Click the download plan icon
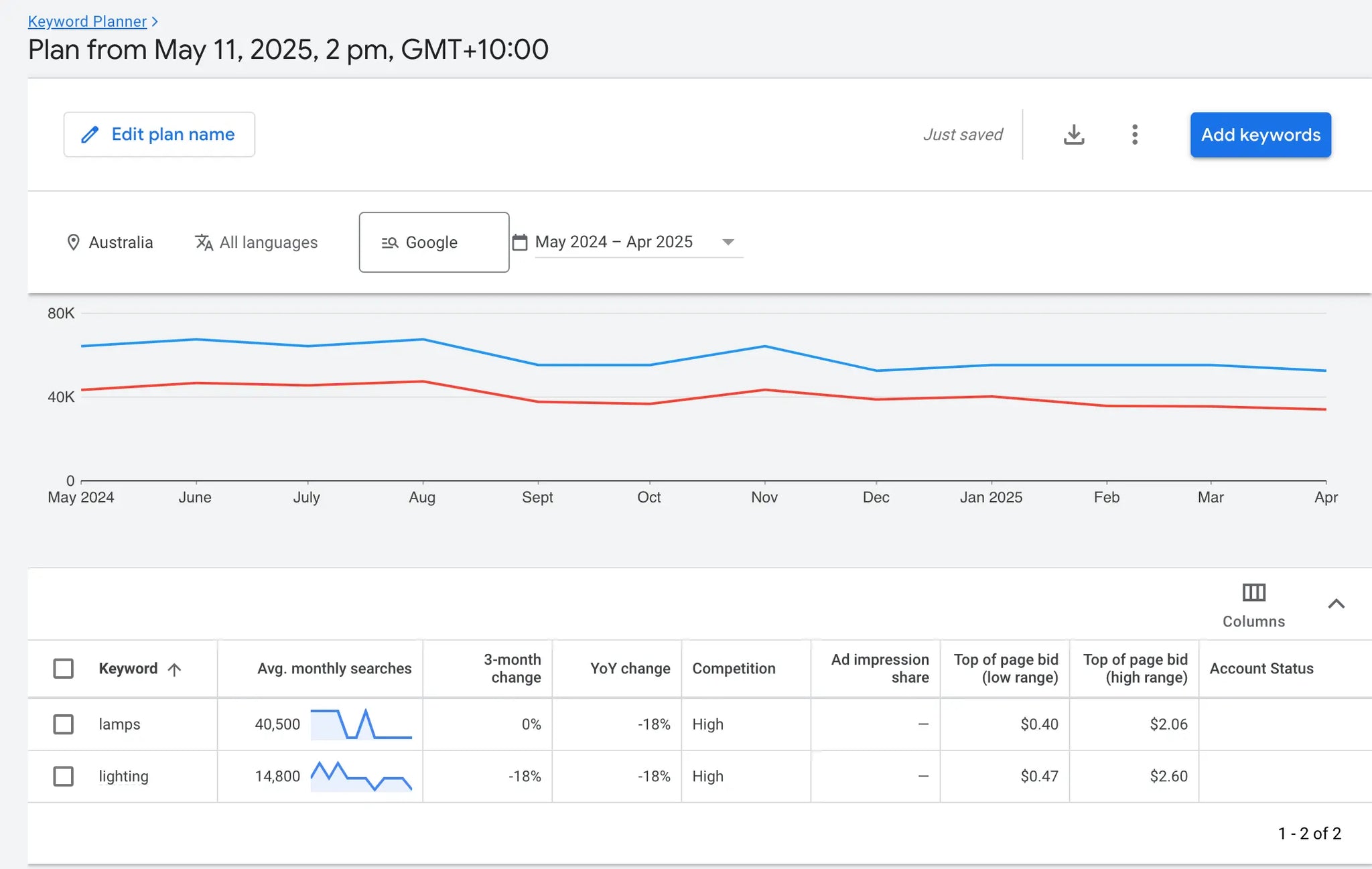The height and width of the screenshot is (869, 1372). [x=1074, y=135]
